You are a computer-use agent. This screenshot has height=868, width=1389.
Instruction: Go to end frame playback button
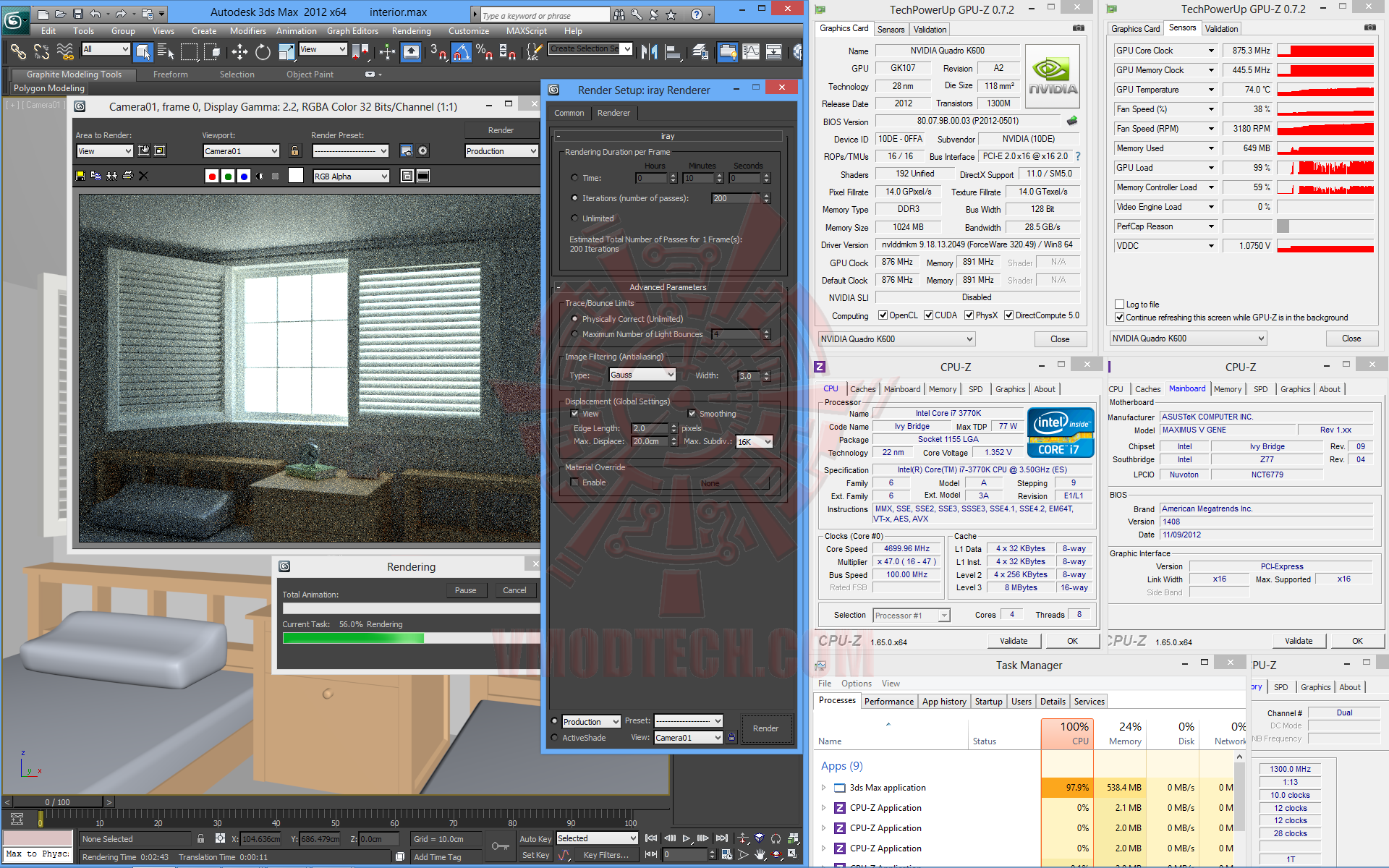tap(721, 838)
